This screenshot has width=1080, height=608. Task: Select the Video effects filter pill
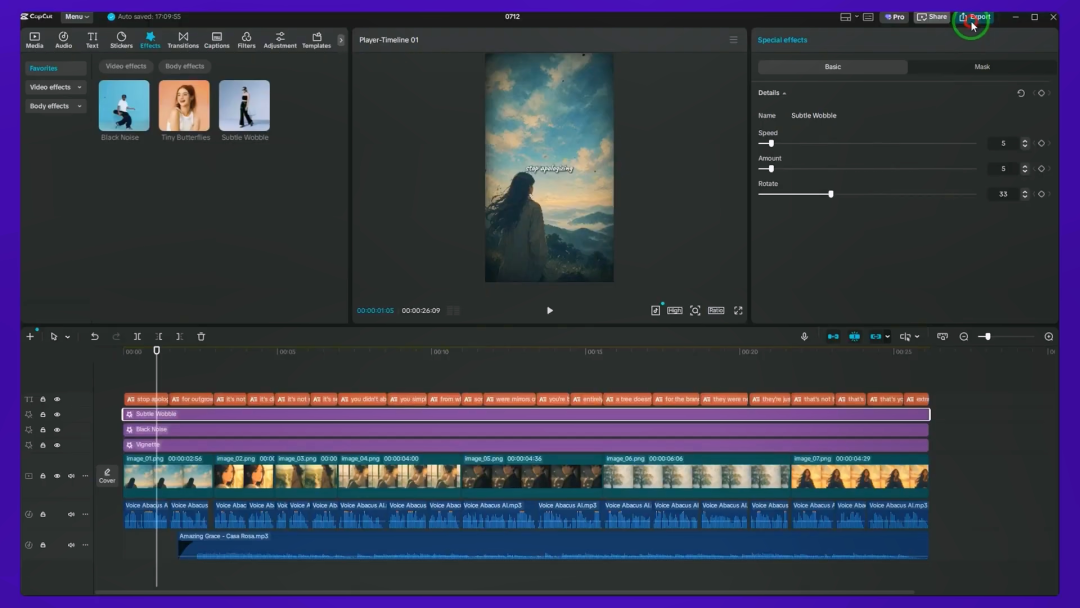[x=125, y=66]
